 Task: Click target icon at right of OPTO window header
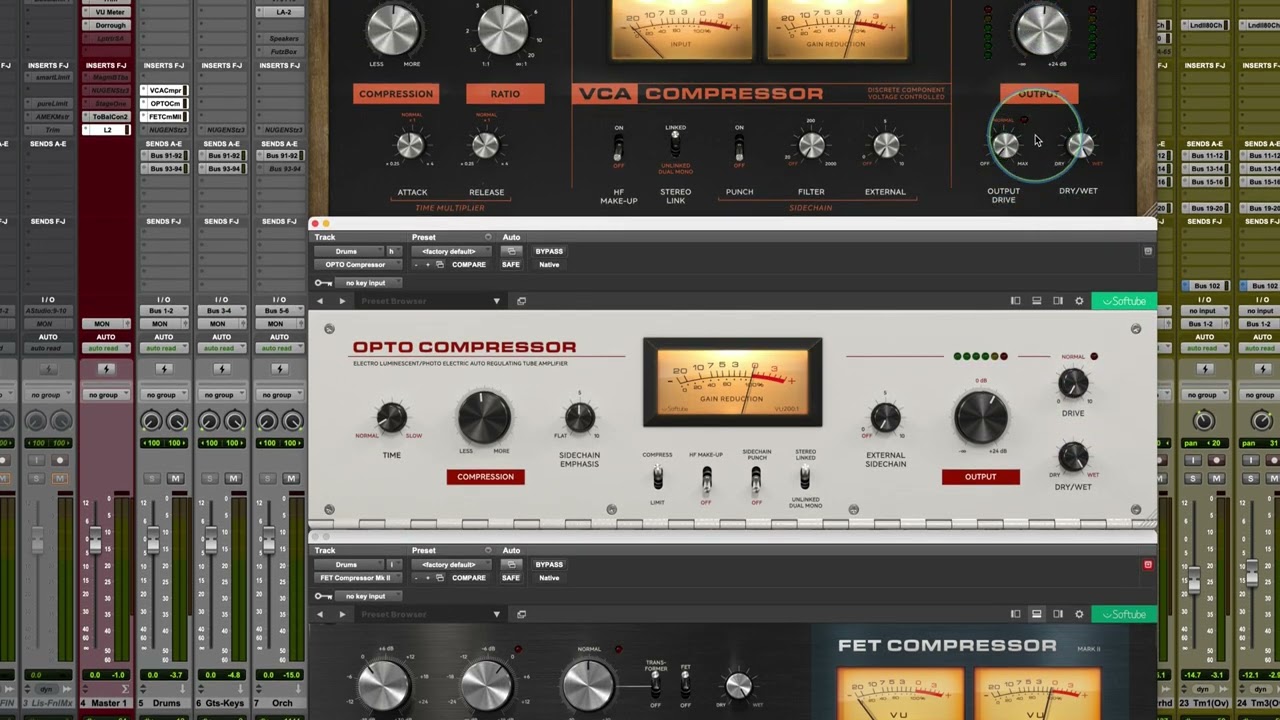1148,251
